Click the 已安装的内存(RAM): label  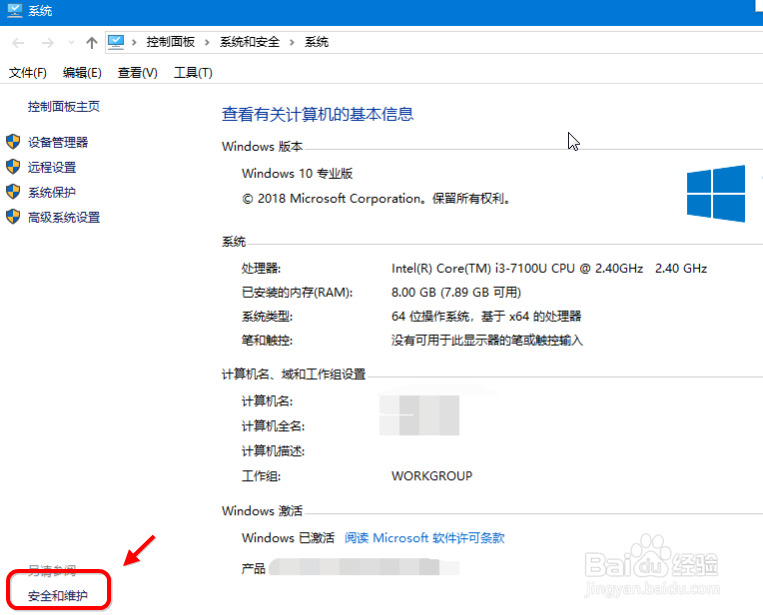pos(297,292)
